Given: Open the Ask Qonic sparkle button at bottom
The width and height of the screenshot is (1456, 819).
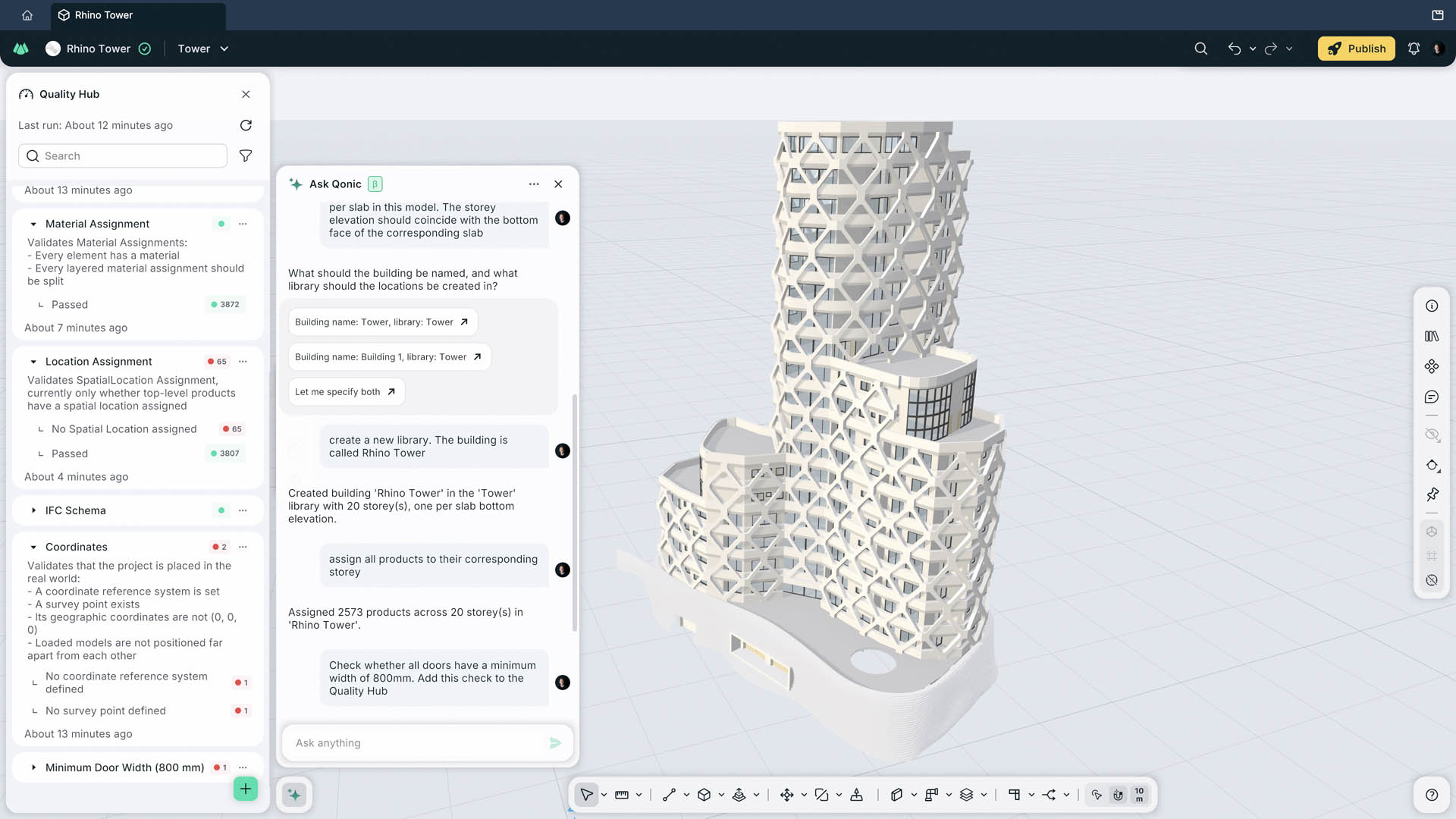Looking at the screenshot, I should [x=294, y=795].
